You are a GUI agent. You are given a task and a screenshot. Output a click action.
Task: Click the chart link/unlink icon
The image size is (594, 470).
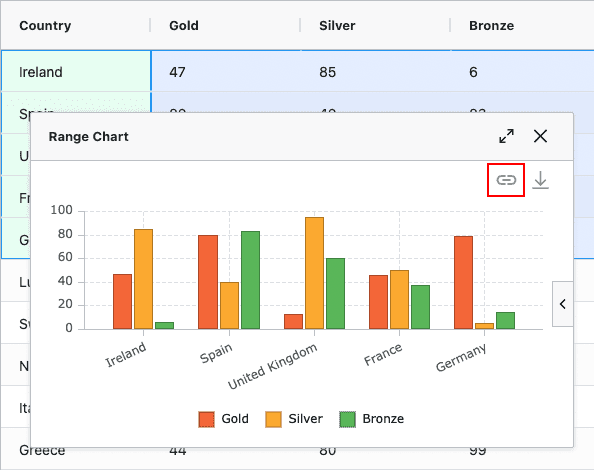(506, 180)
